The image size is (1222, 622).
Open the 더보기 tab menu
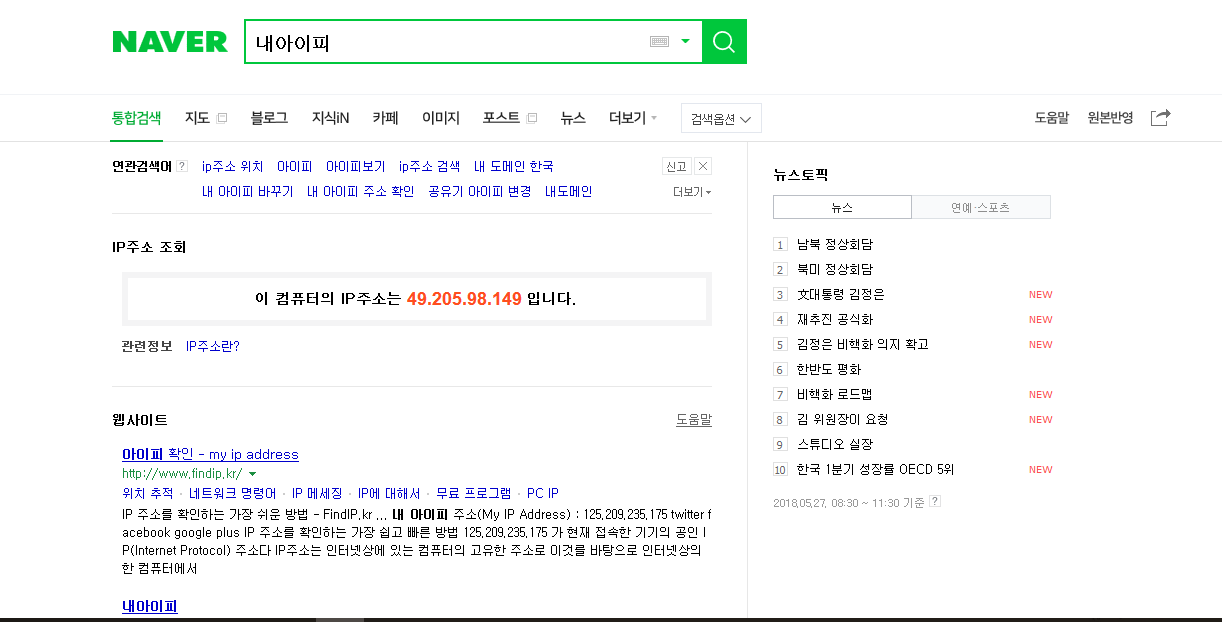[633, 118]
